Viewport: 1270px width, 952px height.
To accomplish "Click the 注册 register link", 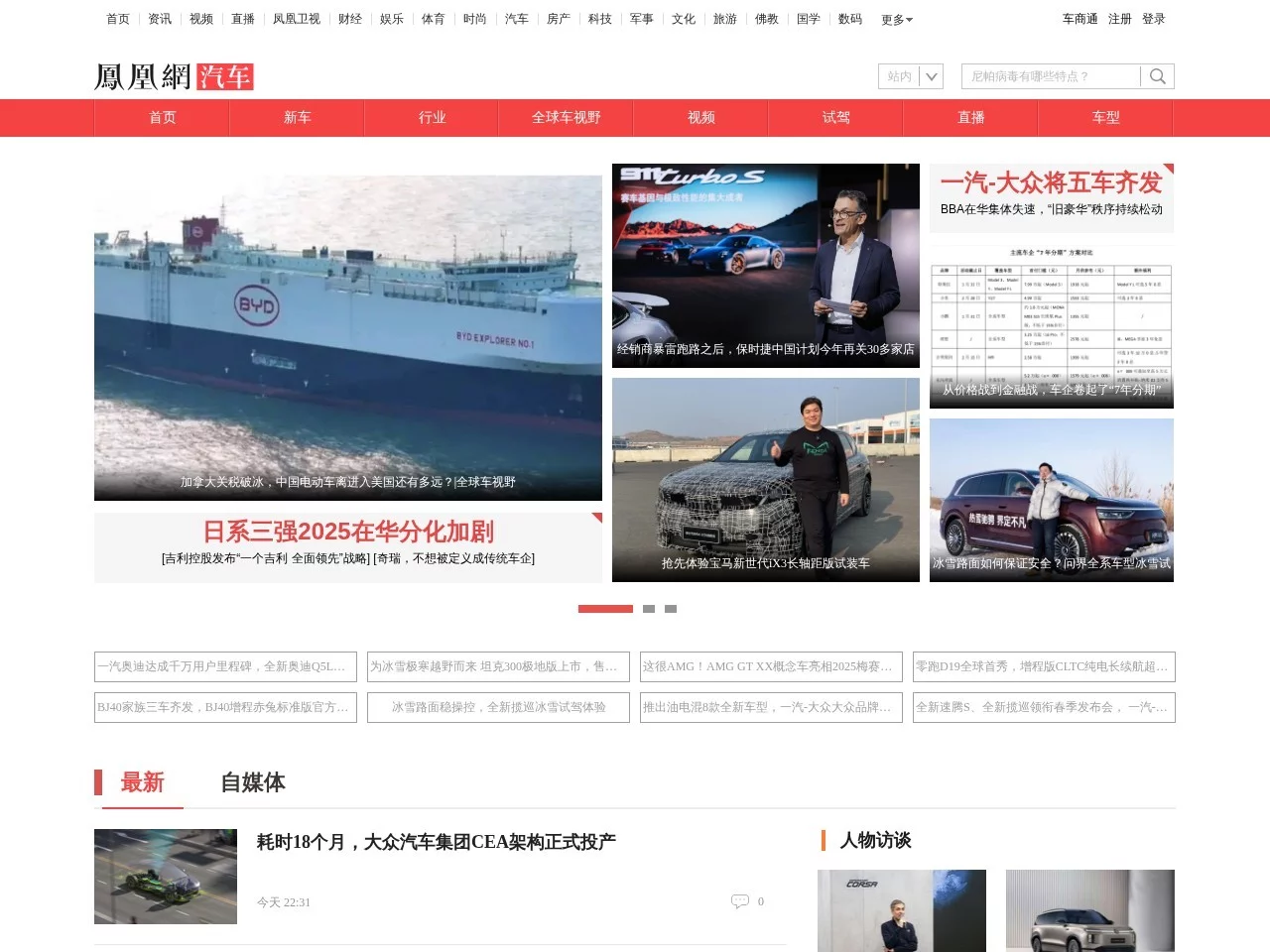I will pos(1119,18).
